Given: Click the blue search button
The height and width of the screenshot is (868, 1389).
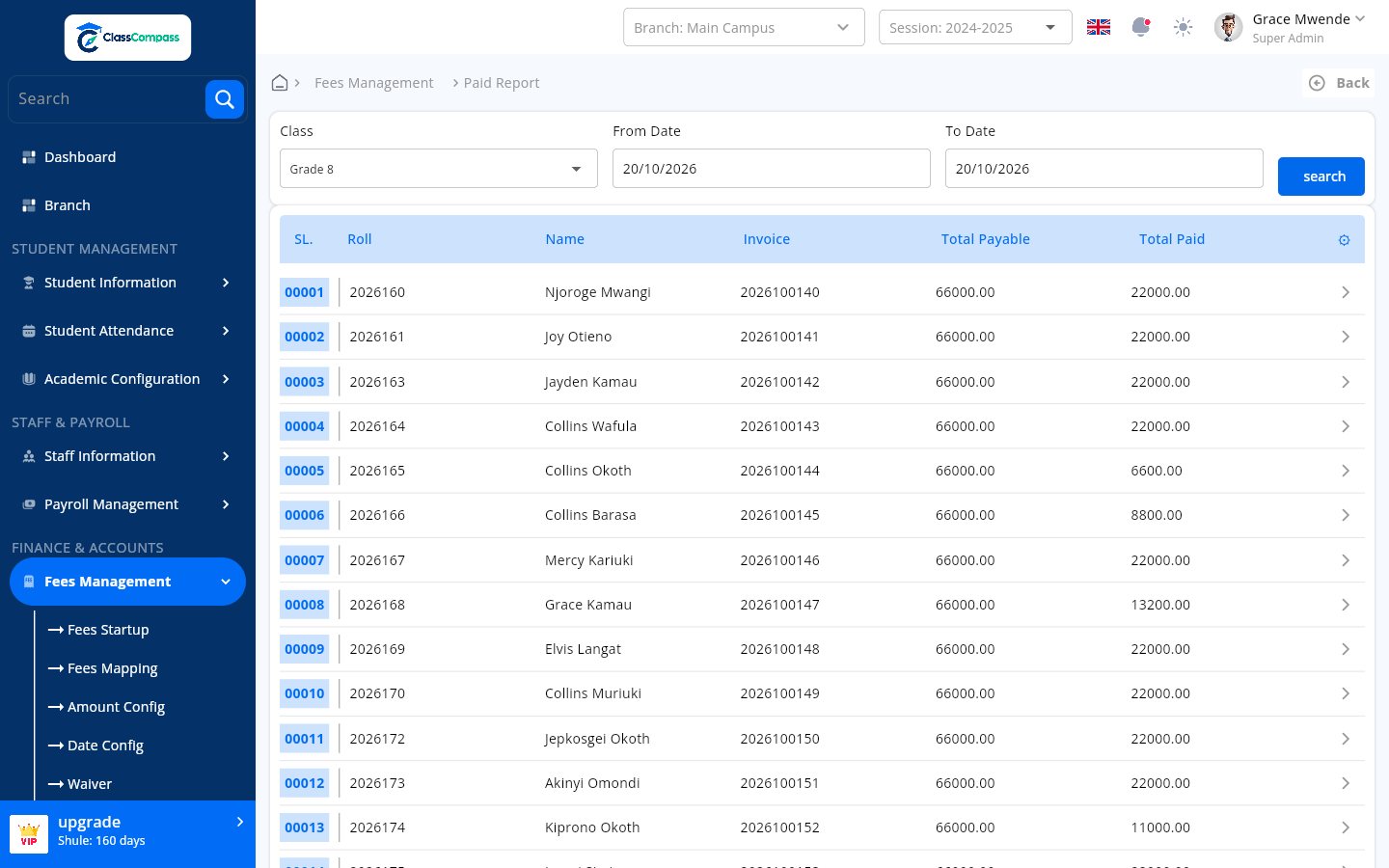Looking at the screenshot, I should (x=1321, y=176).
